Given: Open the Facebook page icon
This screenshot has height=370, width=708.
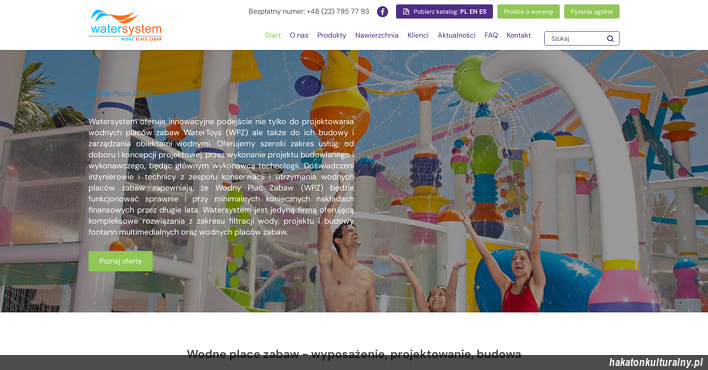Looking at the screenshot, I should [x=382, y=12].
